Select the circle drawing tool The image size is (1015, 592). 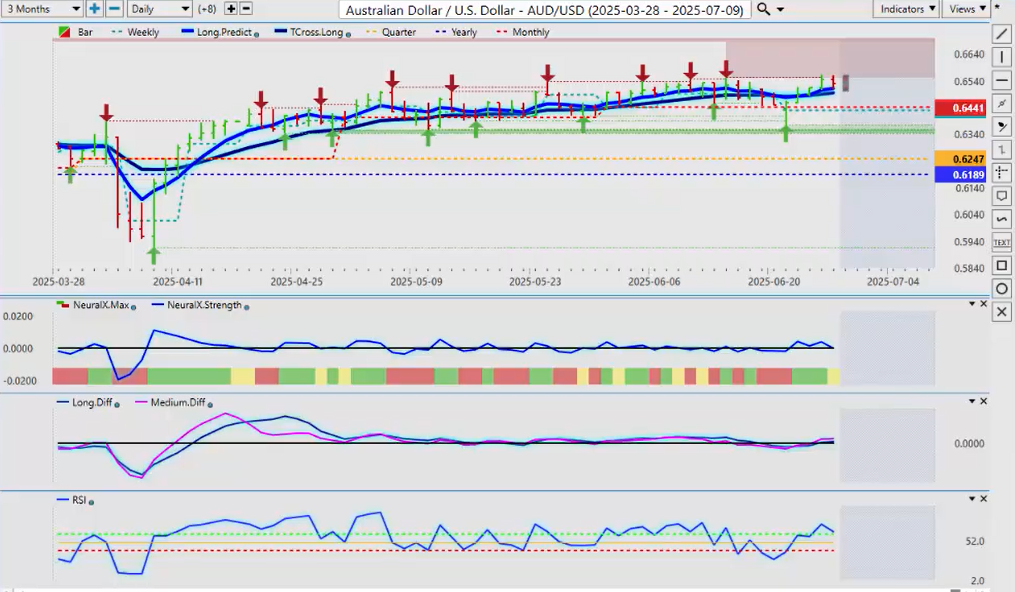pos(1003,289)
